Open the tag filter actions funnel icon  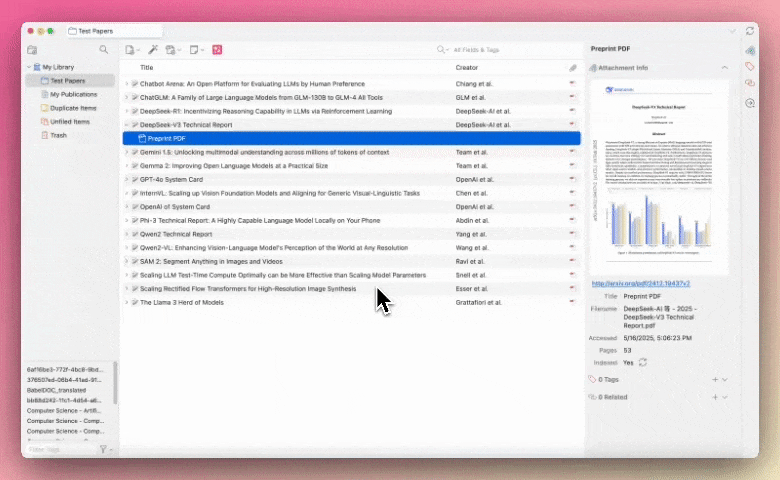pyautogui.click(x=104, y=449)
